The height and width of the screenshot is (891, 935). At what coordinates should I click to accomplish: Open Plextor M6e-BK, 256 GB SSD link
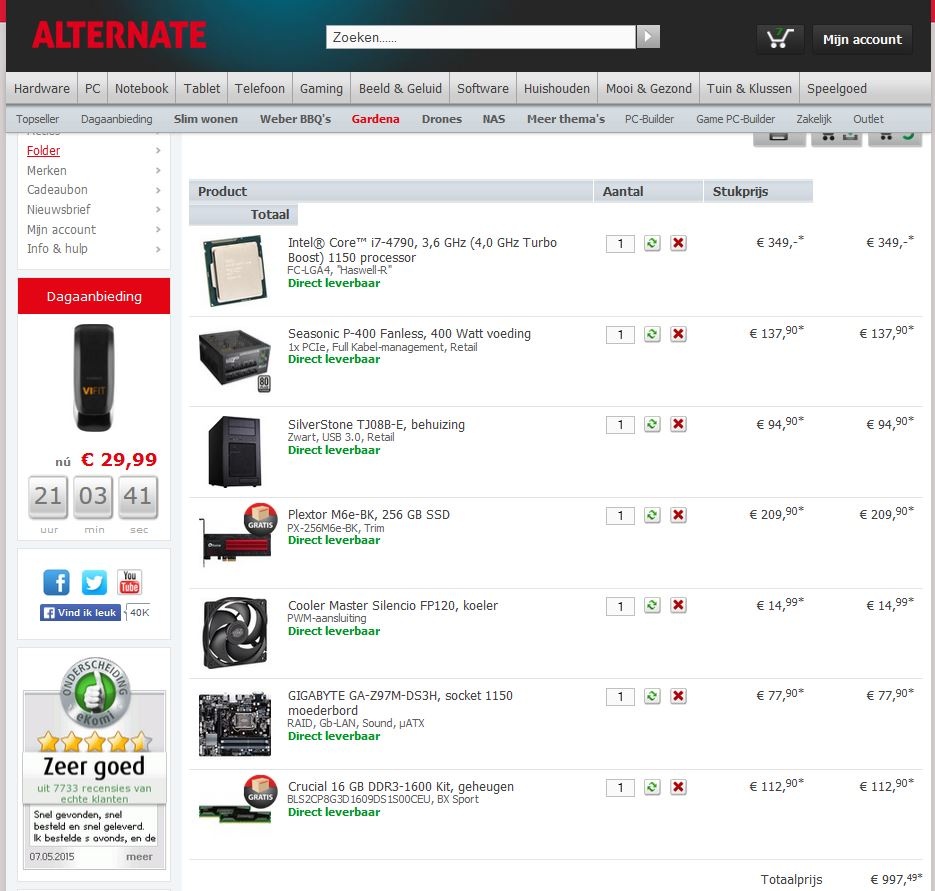[x=369, y=515]
